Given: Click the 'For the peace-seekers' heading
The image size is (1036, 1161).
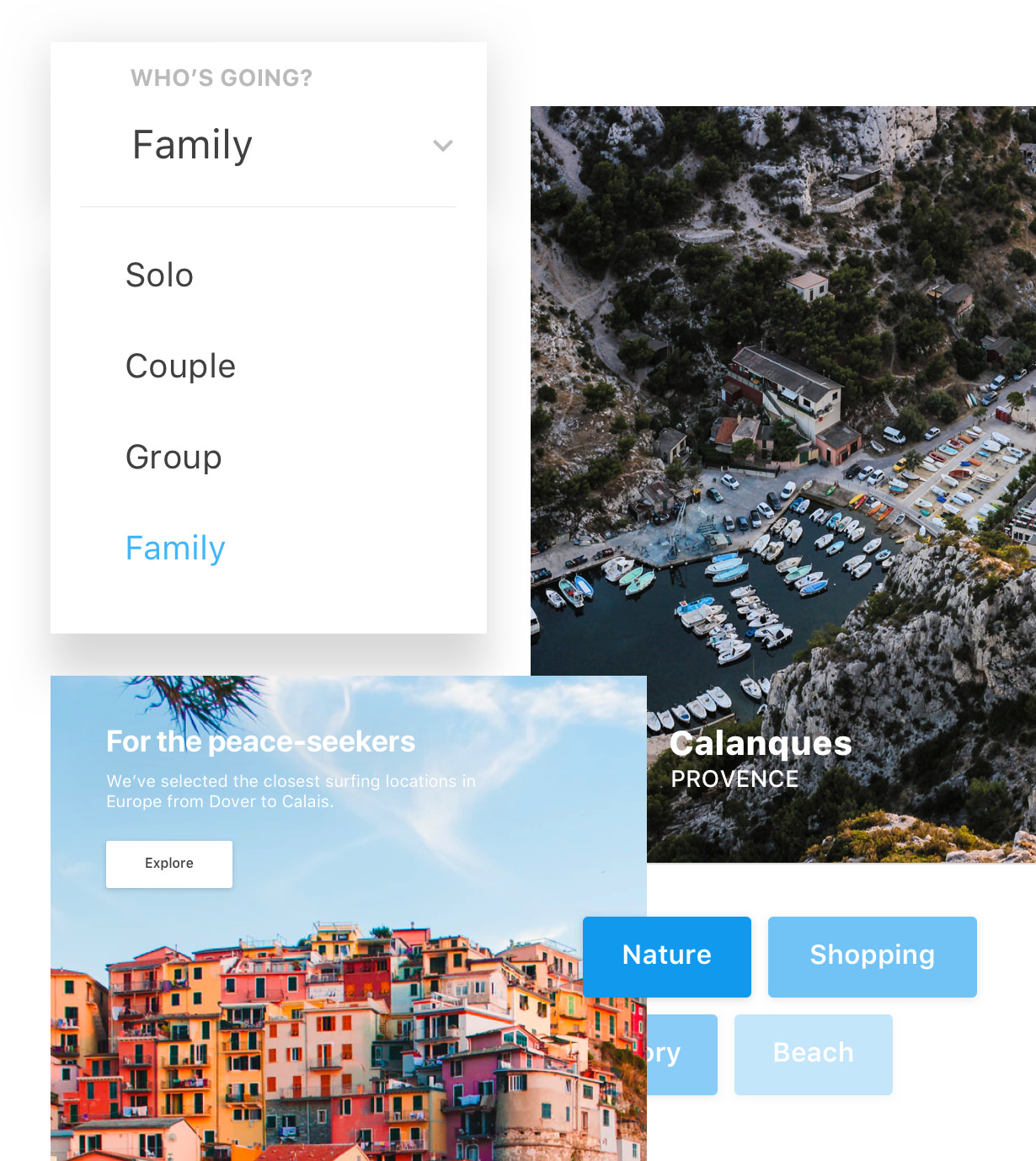Looking at the screenshot, I should (260, 741).
